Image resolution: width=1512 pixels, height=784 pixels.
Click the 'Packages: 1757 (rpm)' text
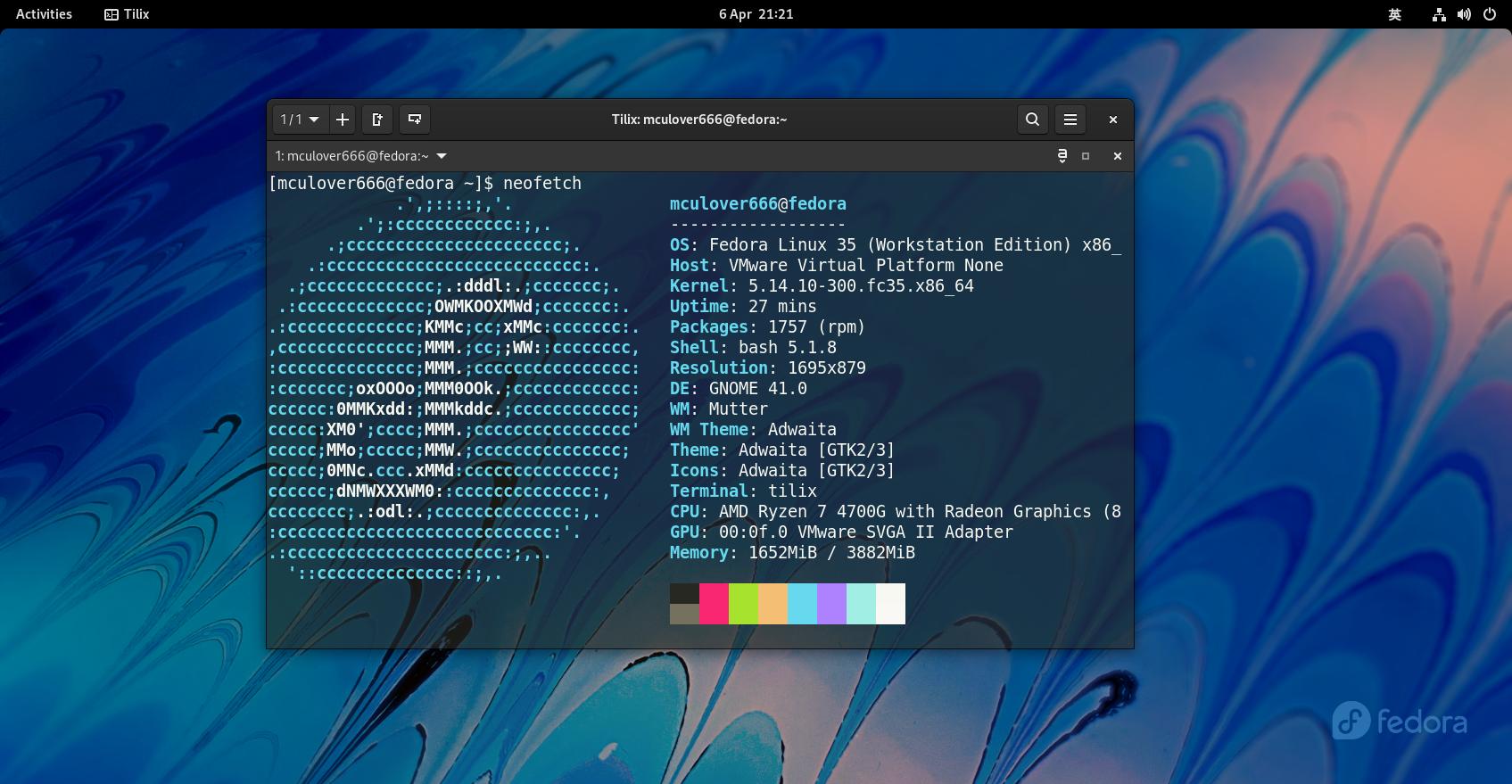[x=767, y=327]
